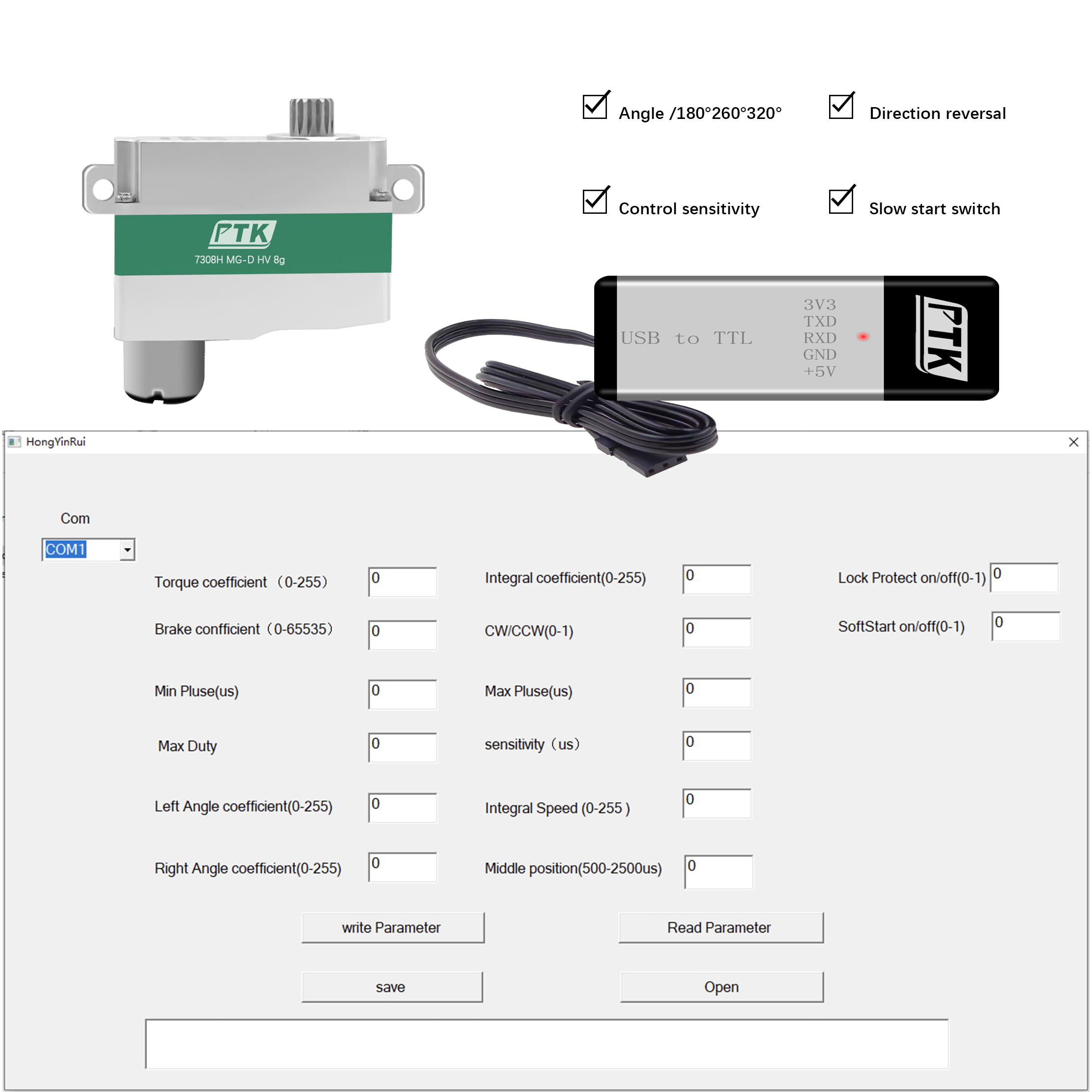Click the 'USB to TTL' label
Image resolution: width=1092 pixels, height=1092 pixels.
tap(686, 338)
